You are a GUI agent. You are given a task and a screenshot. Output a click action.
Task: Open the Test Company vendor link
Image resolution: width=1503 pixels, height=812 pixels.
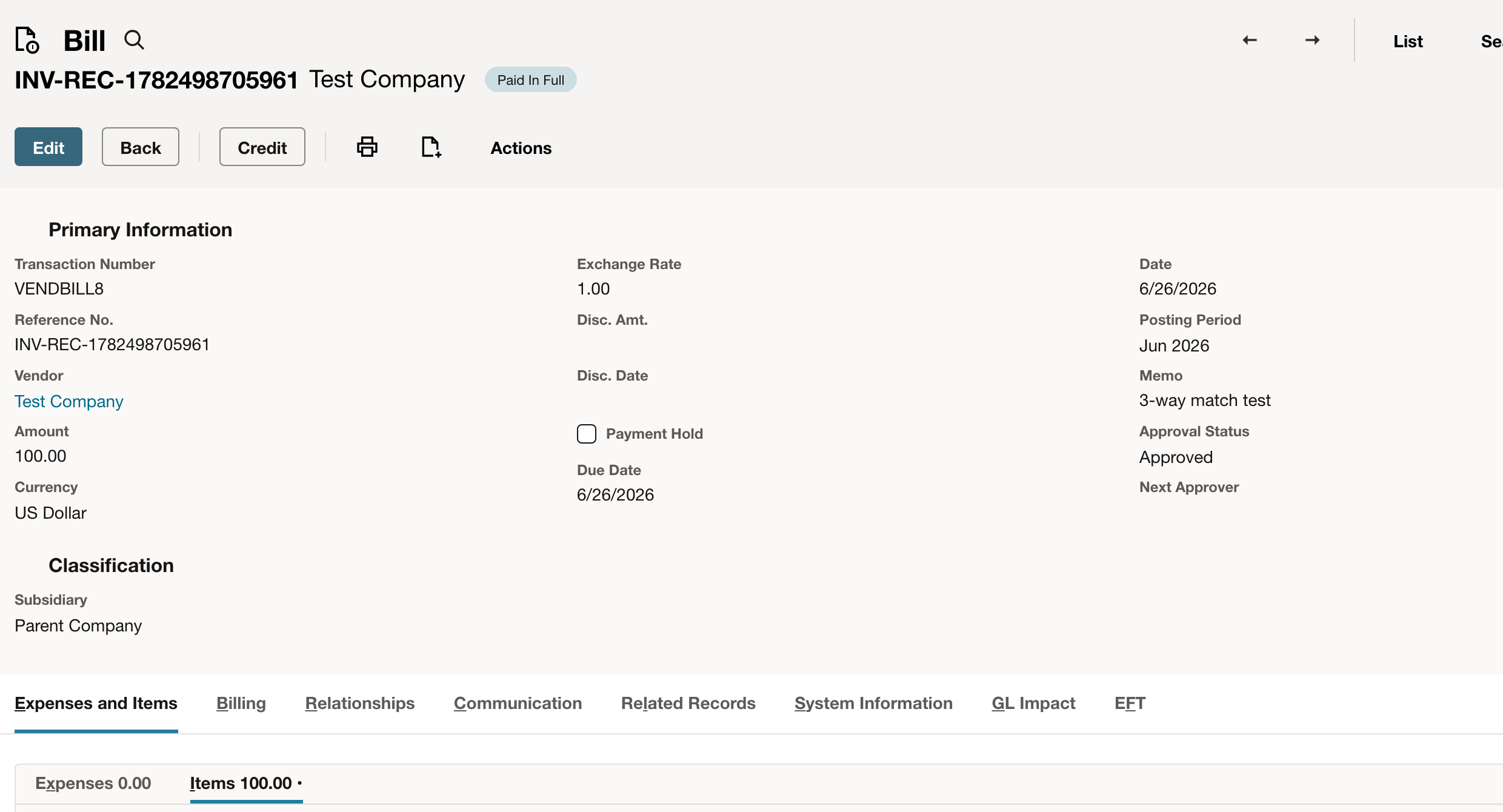pos(69,401)
